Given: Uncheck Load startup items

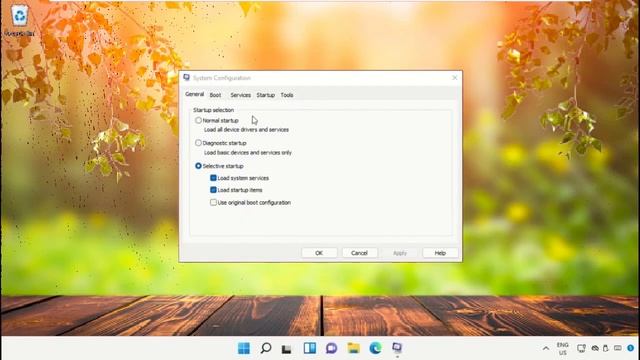Looking at the screenshot, I should click(x=213, y=190).
